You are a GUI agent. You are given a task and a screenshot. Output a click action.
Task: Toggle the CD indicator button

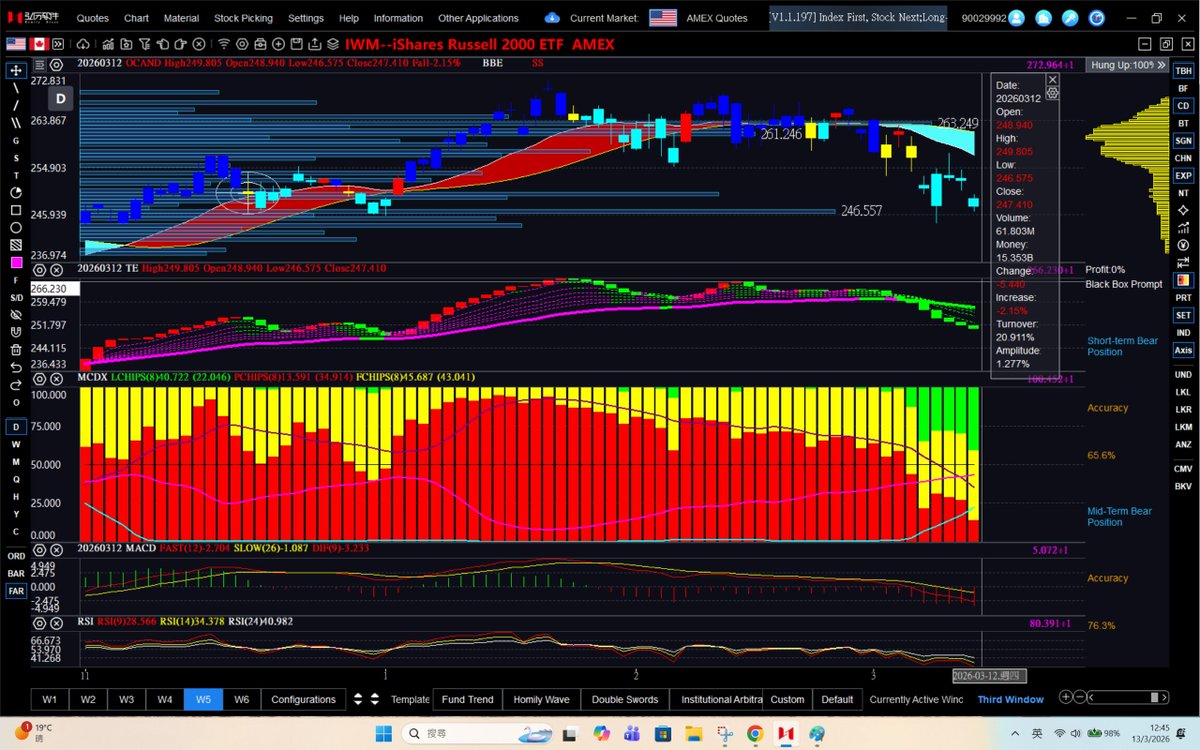point(1183,106)
